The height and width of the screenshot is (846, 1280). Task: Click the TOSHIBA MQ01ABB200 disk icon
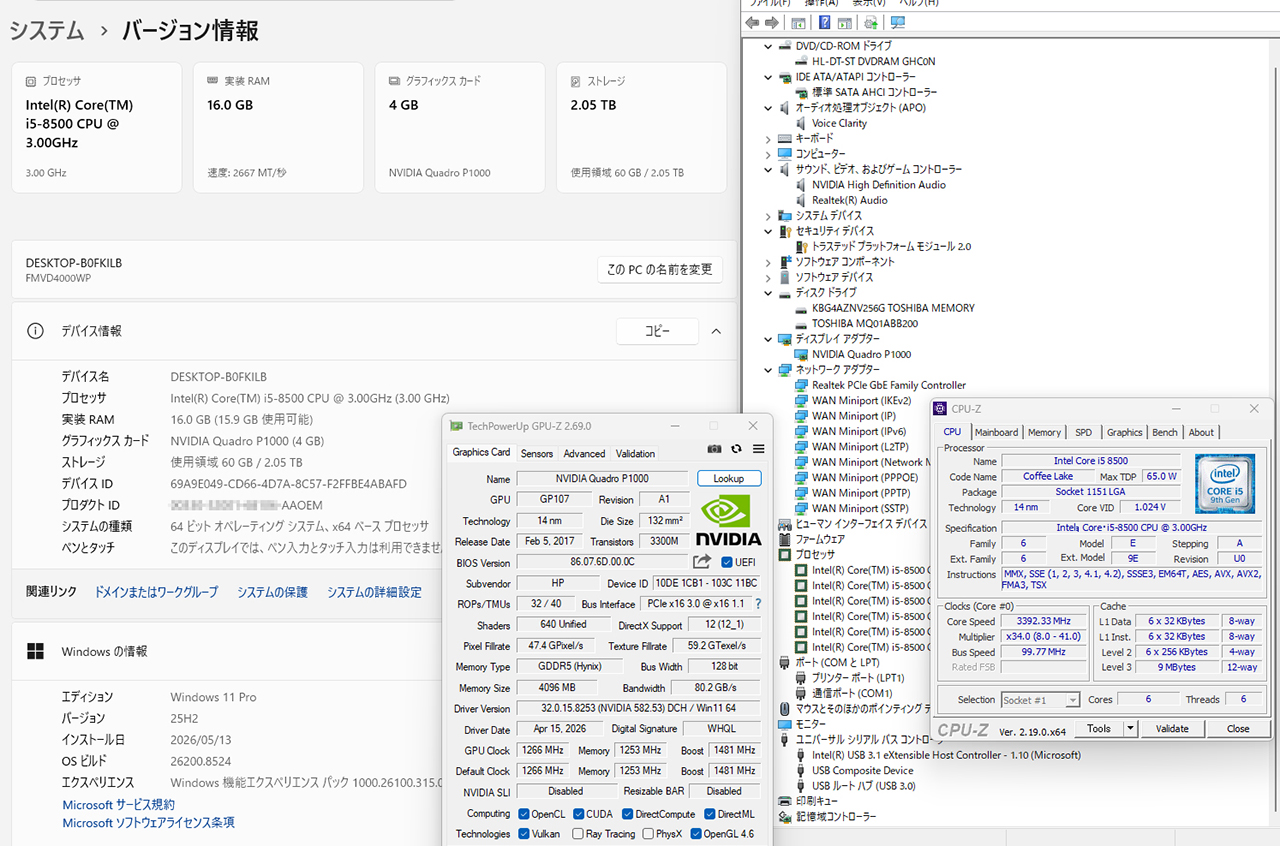click(802, 324)
